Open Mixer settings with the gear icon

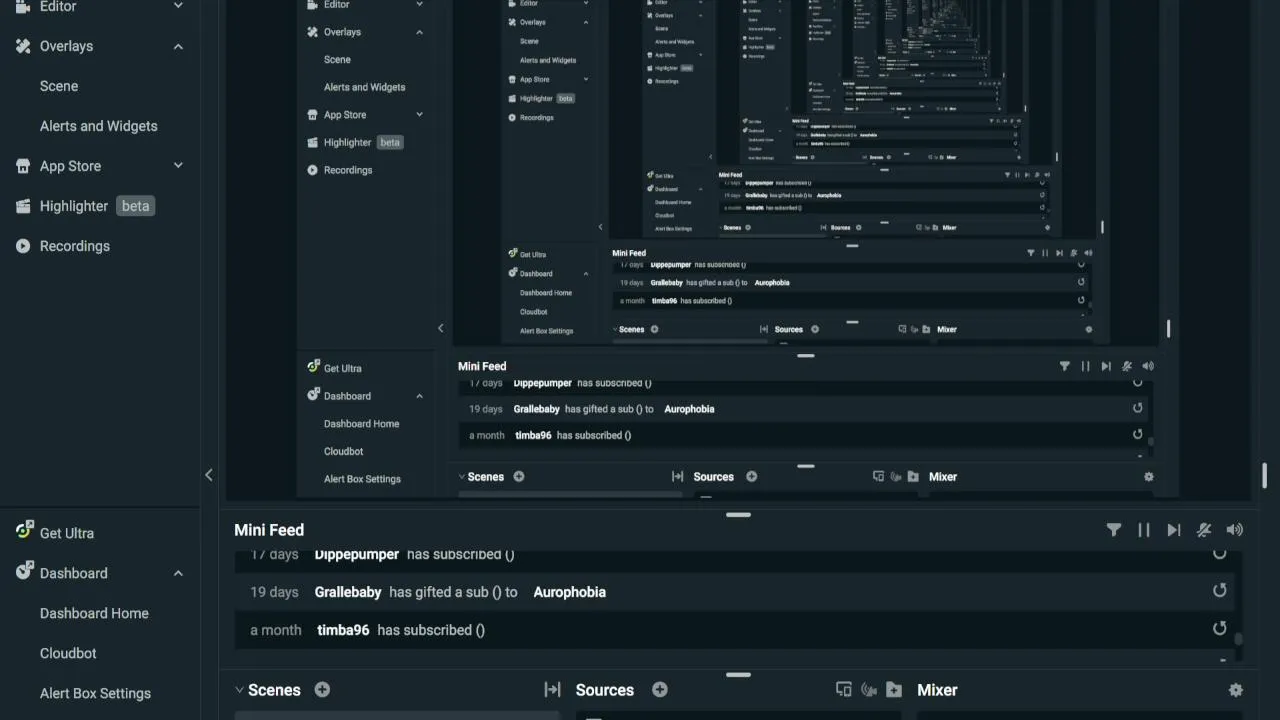(x=1236, y=690)
